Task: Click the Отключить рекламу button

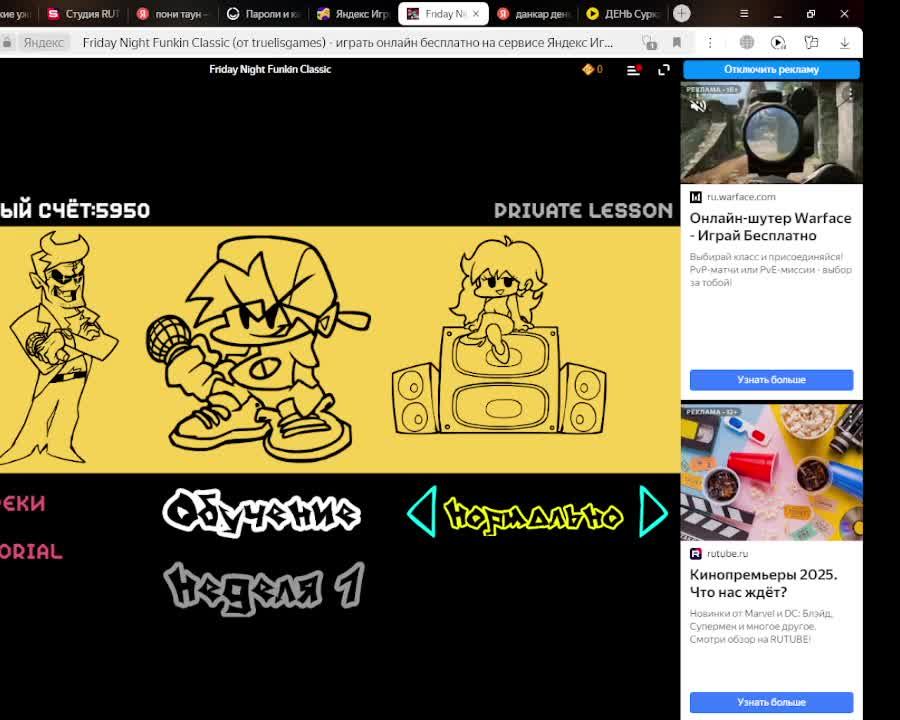Action: [x=771, y=69]
